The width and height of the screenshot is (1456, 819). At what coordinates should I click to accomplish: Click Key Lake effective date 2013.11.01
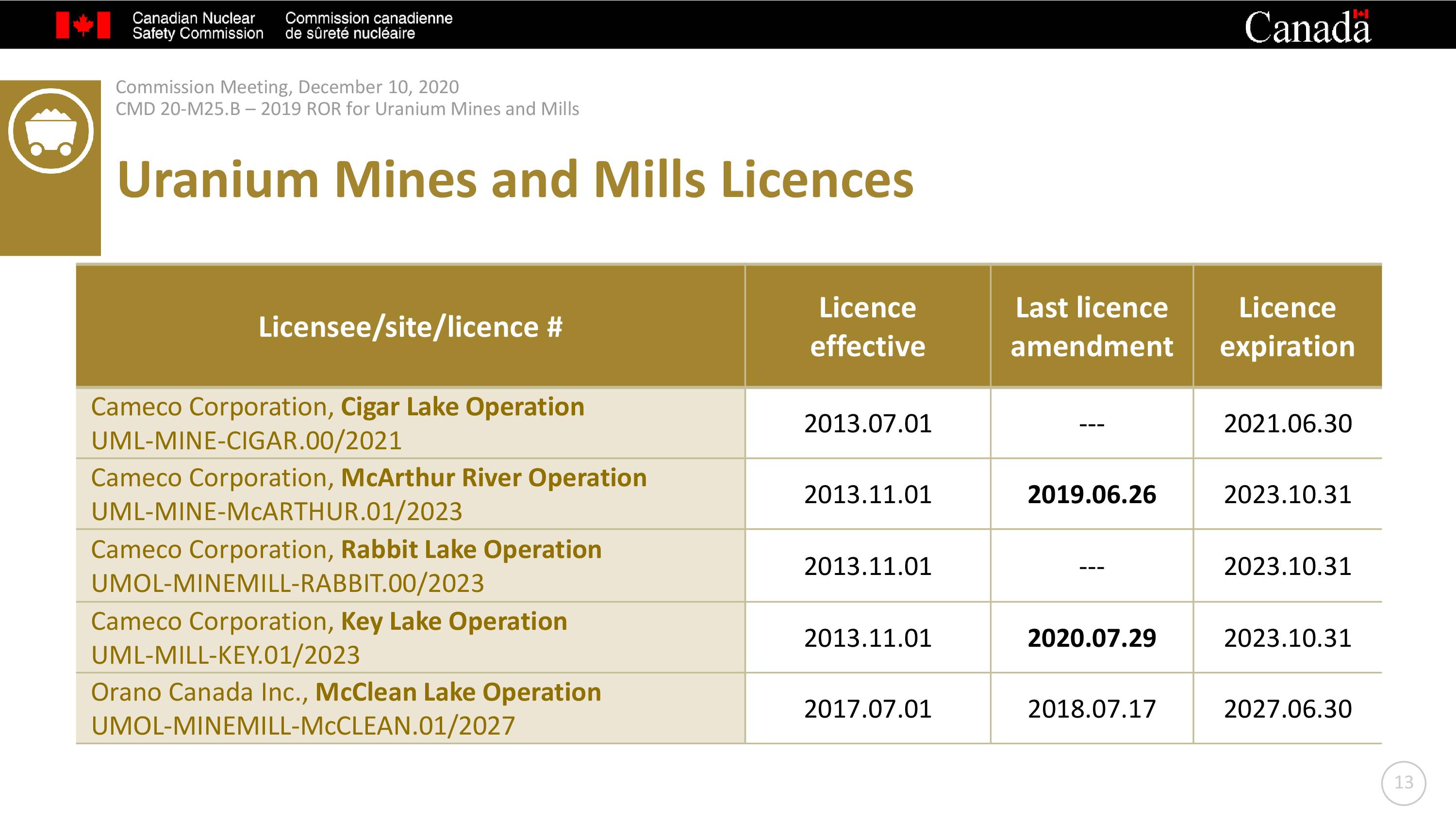pos(868,638)
